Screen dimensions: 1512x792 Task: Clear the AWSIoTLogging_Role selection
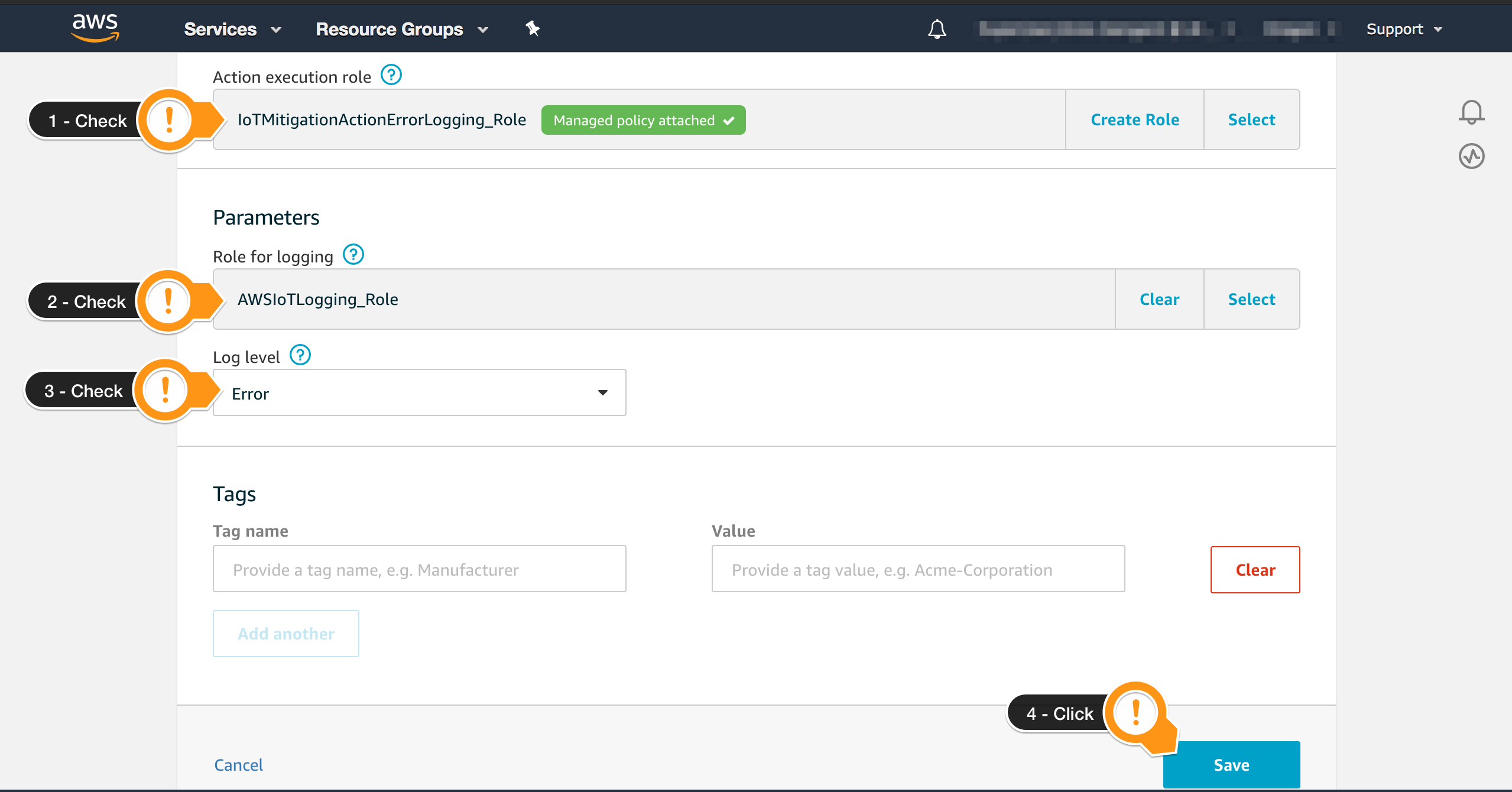click(x=1159, y=299)
